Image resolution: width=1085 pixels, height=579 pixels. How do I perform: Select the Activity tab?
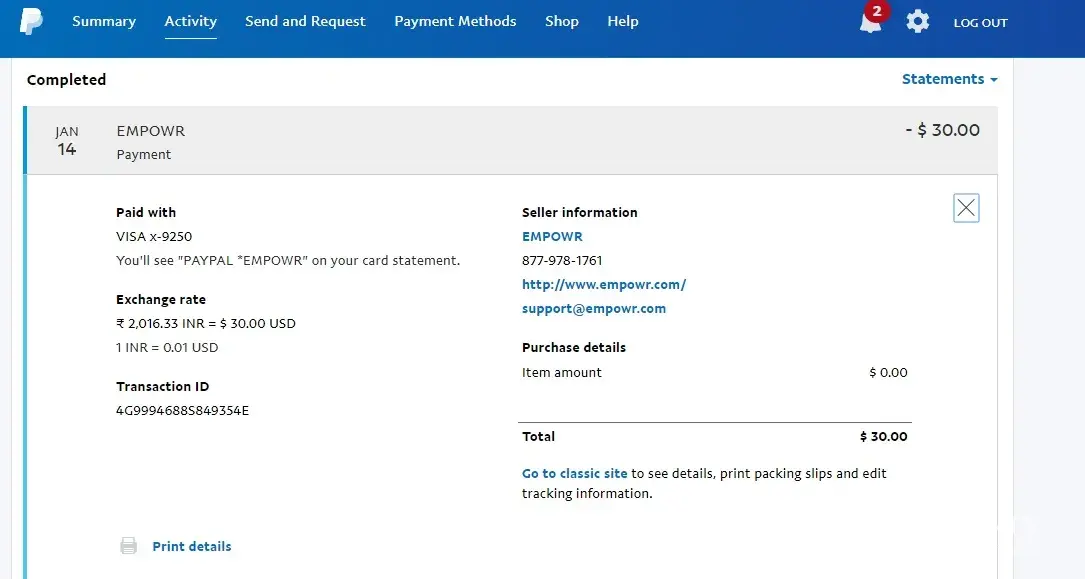pos(190,21)
